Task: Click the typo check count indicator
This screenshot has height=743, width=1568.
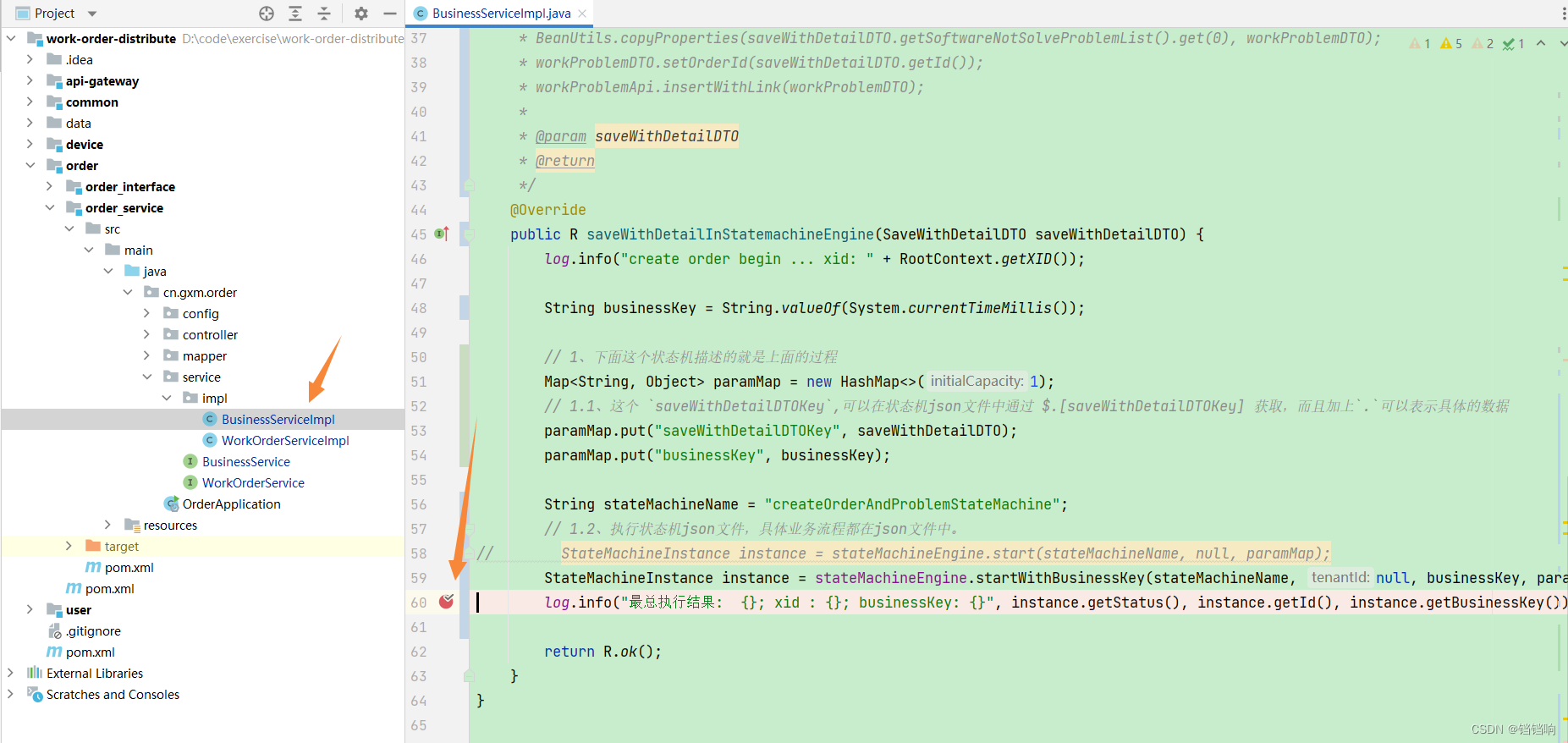Action: click(1514, 43)
